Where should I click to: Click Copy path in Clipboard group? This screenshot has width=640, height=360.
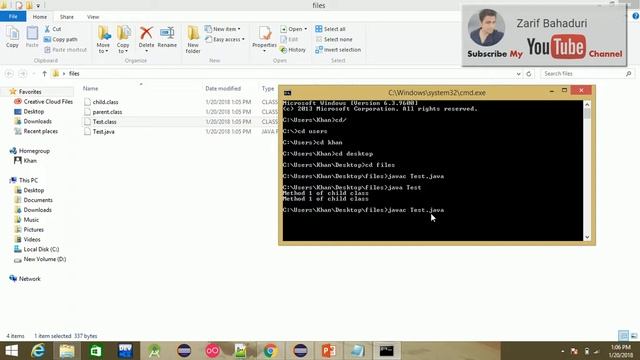(60, 39)
